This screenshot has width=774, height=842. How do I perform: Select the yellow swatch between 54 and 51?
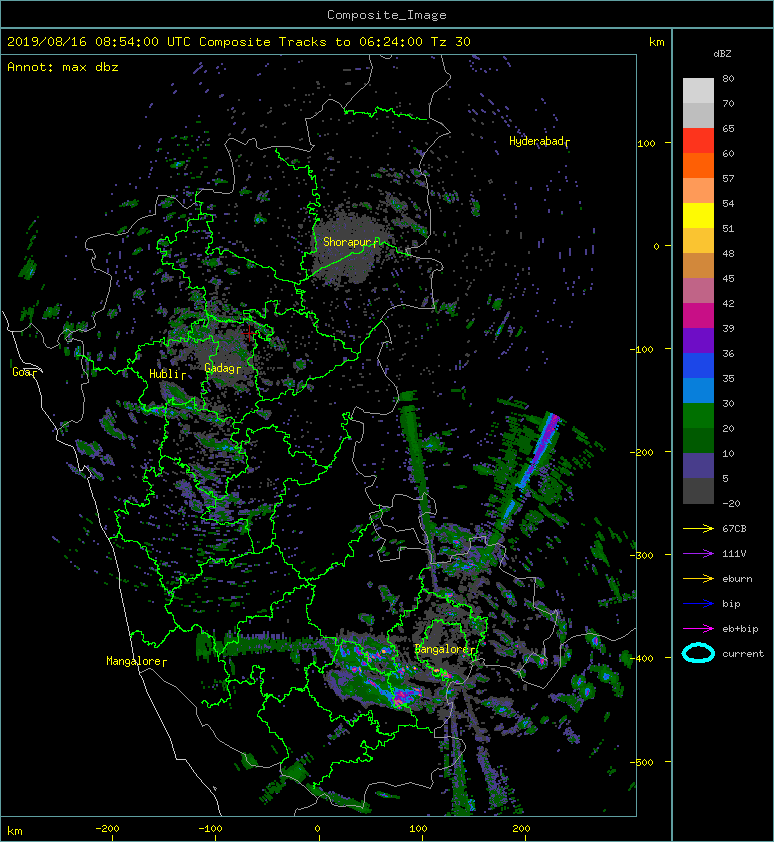[698, 216]
